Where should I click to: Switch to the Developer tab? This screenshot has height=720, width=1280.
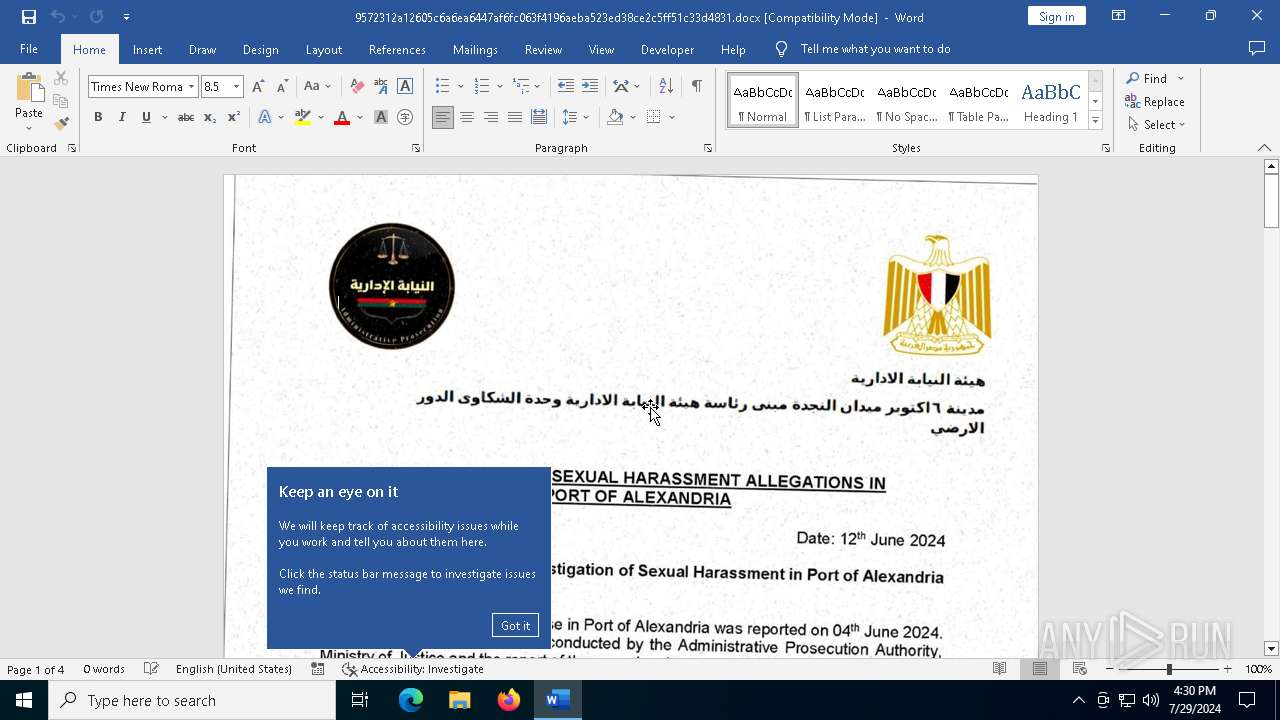point(667,49)
